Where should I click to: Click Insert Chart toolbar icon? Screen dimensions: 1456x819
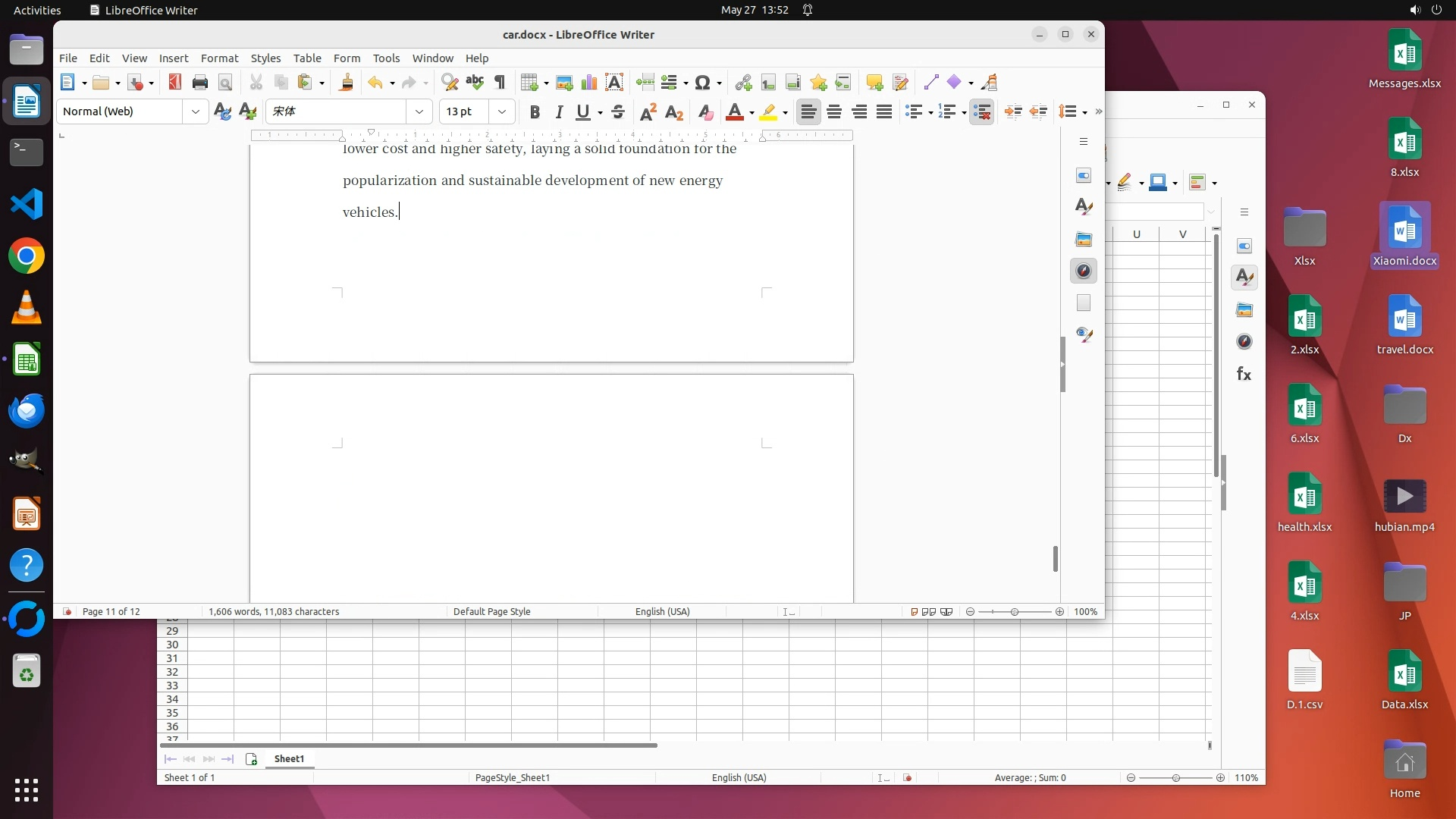588,83
